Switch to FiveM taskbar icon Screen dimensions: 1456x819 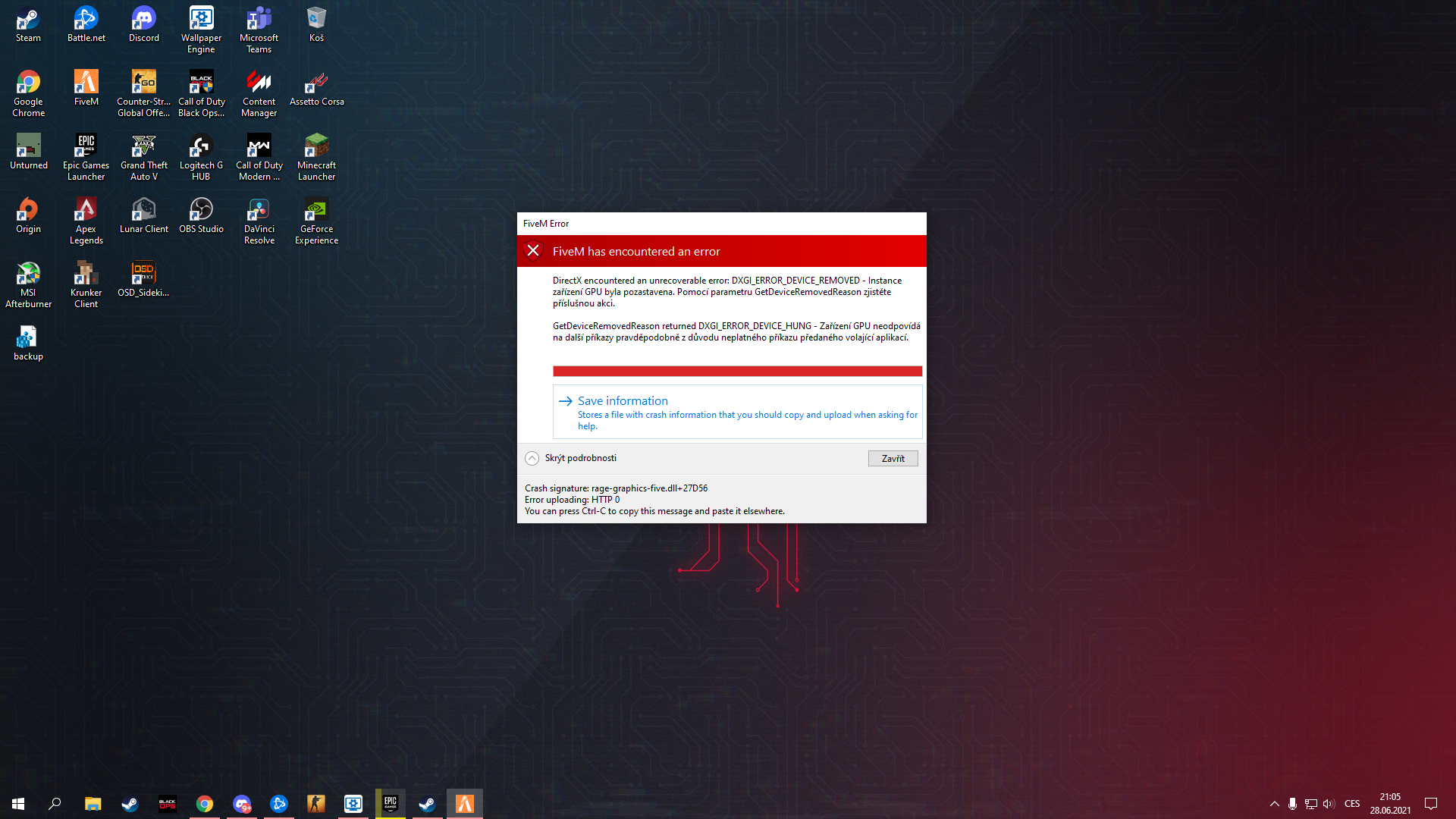[464, 803]
